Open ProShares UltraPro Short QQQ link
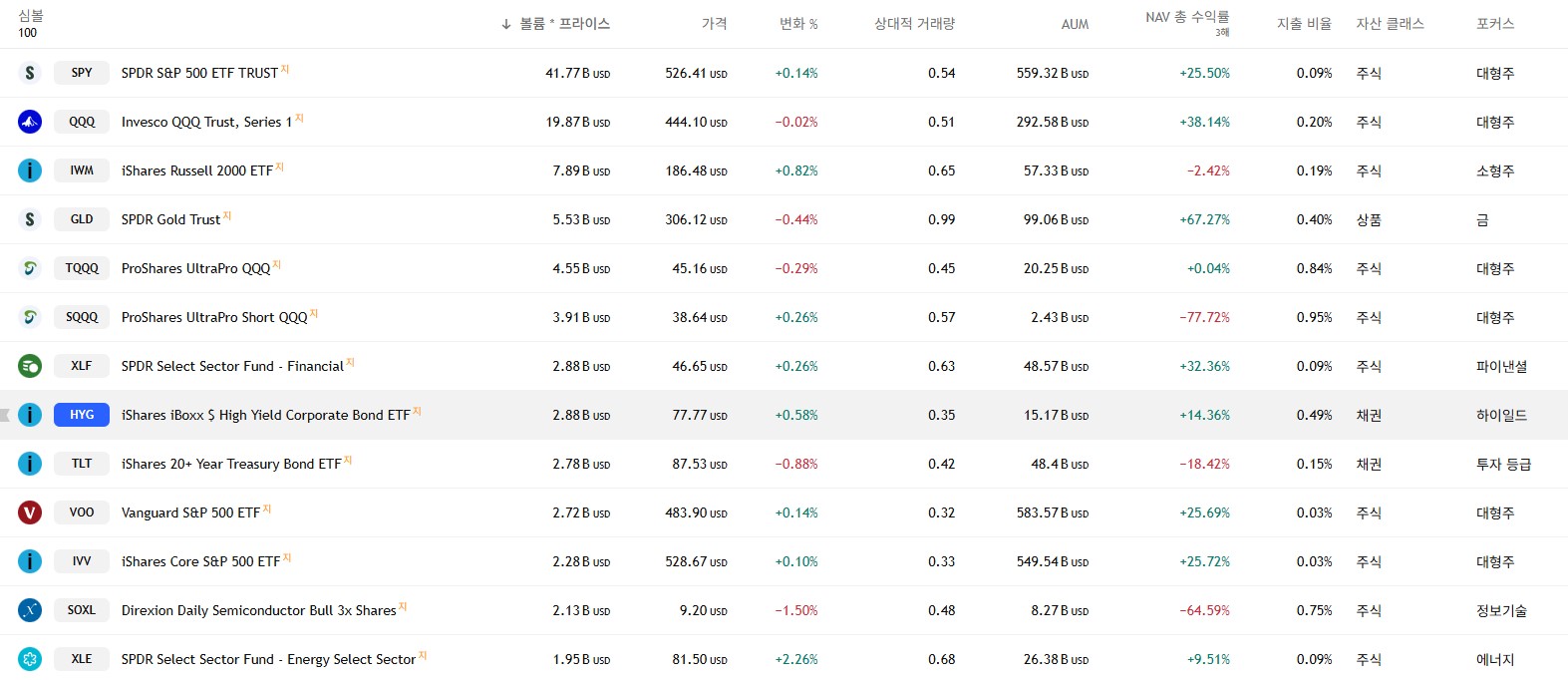Image resolution: width=1568 pixels, height=680 pixels. click(214, 317)
